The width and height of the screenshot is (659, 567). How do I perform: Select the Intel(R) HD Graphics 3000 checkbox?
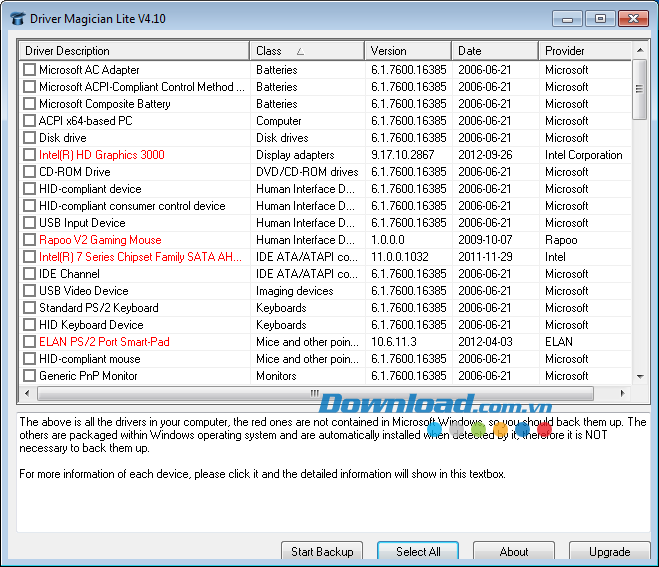point(29,155)
